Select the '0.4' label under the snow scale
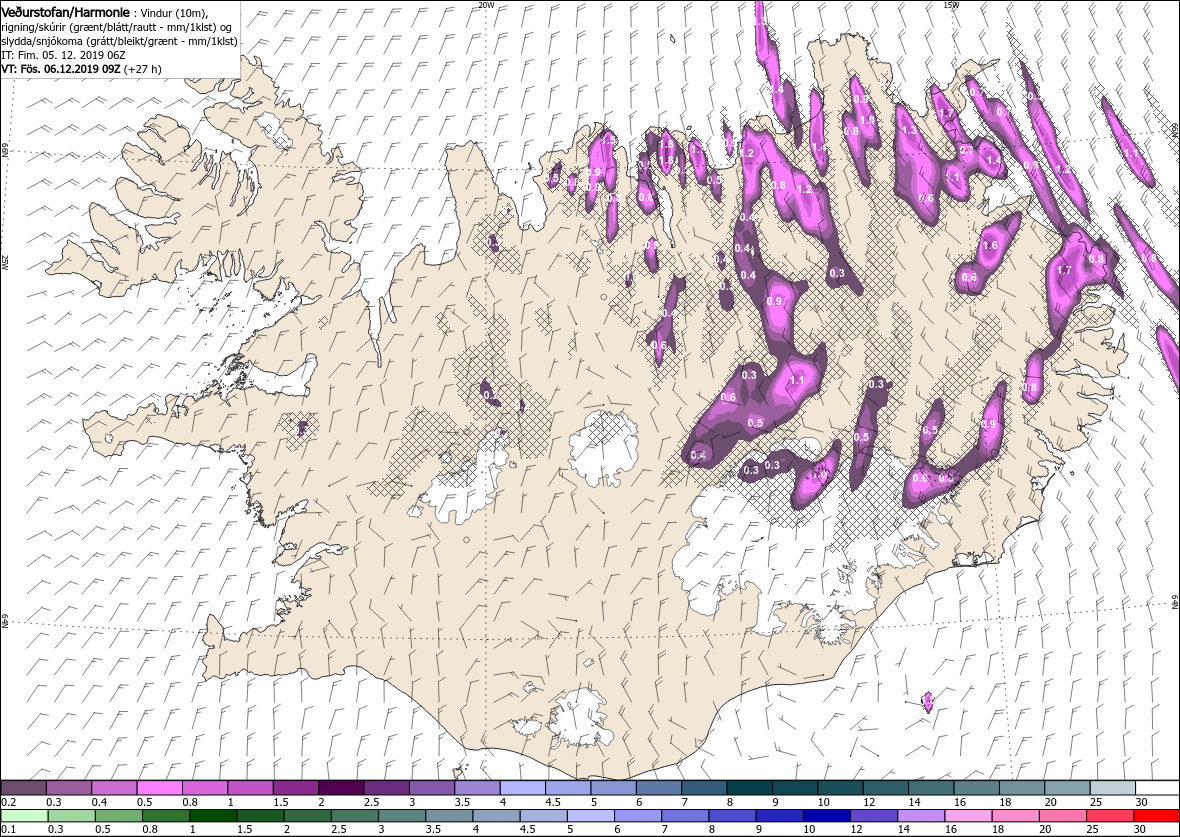1180x837 pixels. point(99,802)
